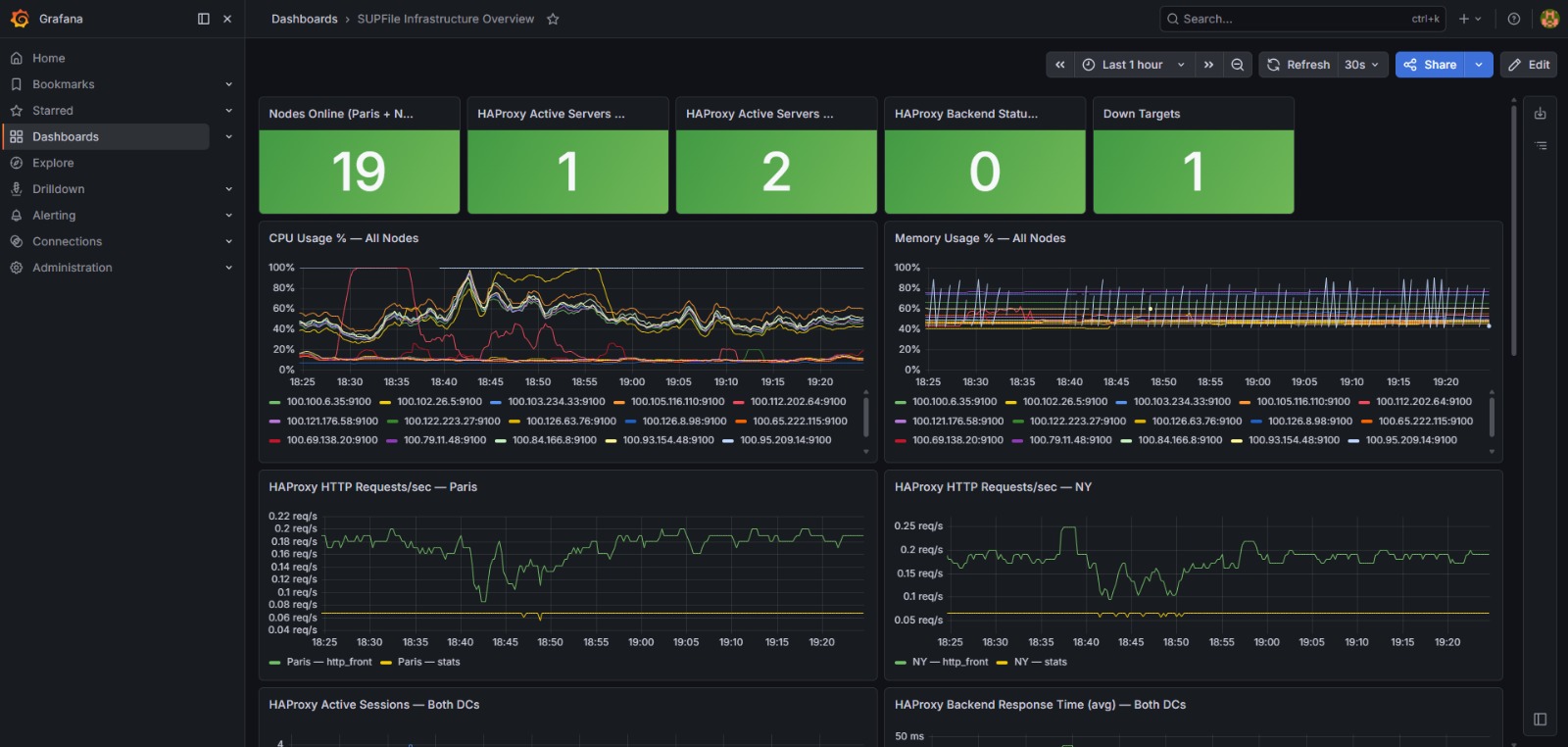Expand the Dashboards section chevron
This screenshot has width=1568, height=747.
[228, 136]
